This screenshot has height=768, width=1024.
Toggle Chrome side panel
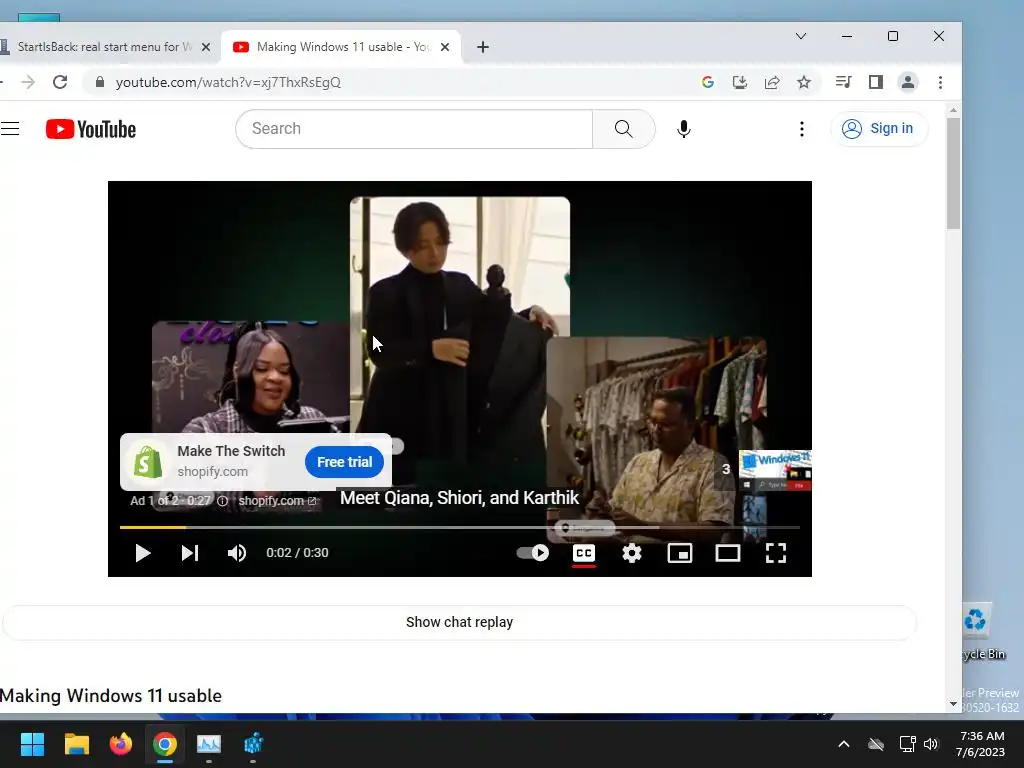tap(876, 82)
